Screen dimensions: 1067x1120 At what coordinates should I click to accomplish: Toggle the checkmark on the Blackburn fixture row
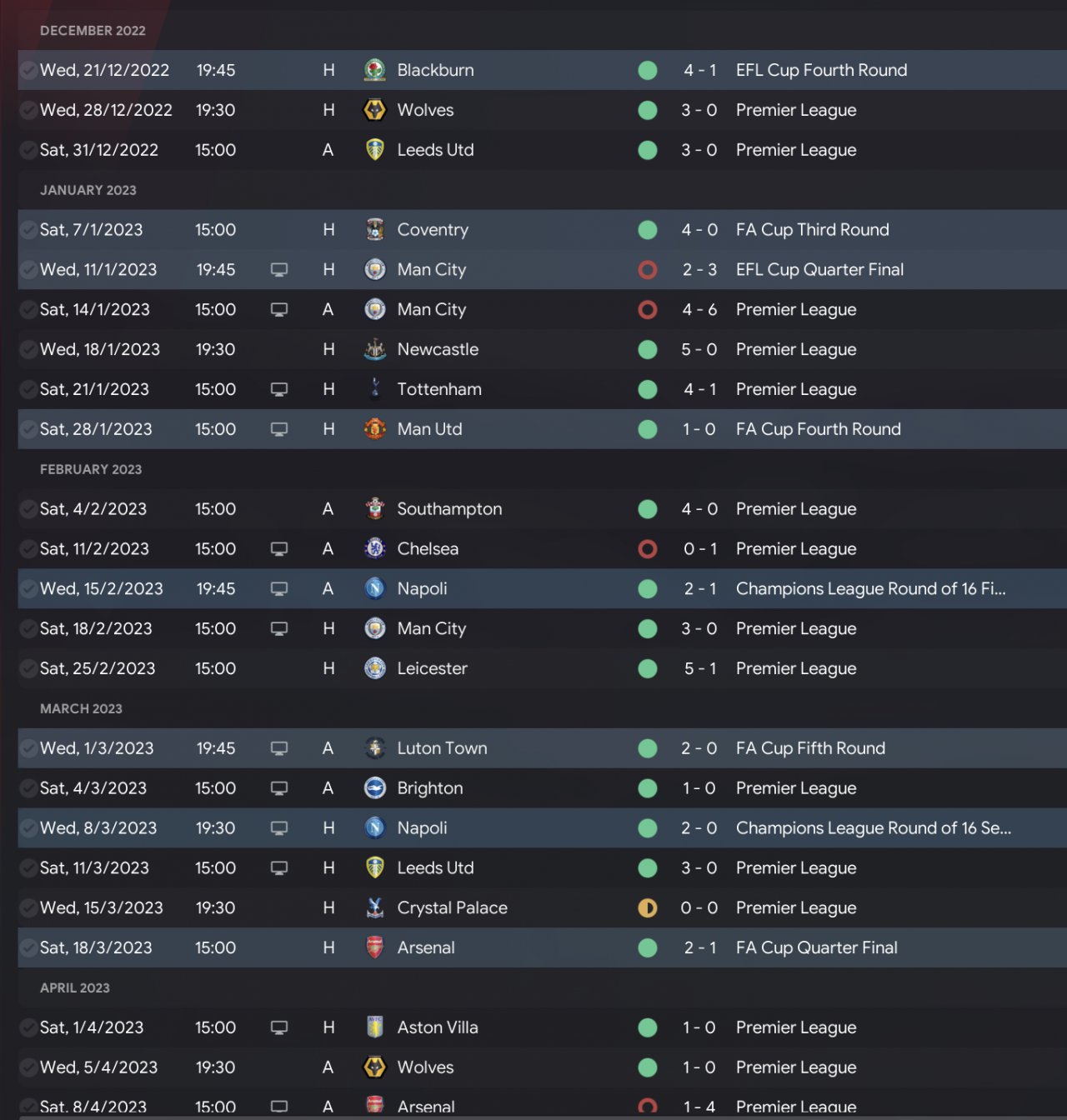coord(28,70)
